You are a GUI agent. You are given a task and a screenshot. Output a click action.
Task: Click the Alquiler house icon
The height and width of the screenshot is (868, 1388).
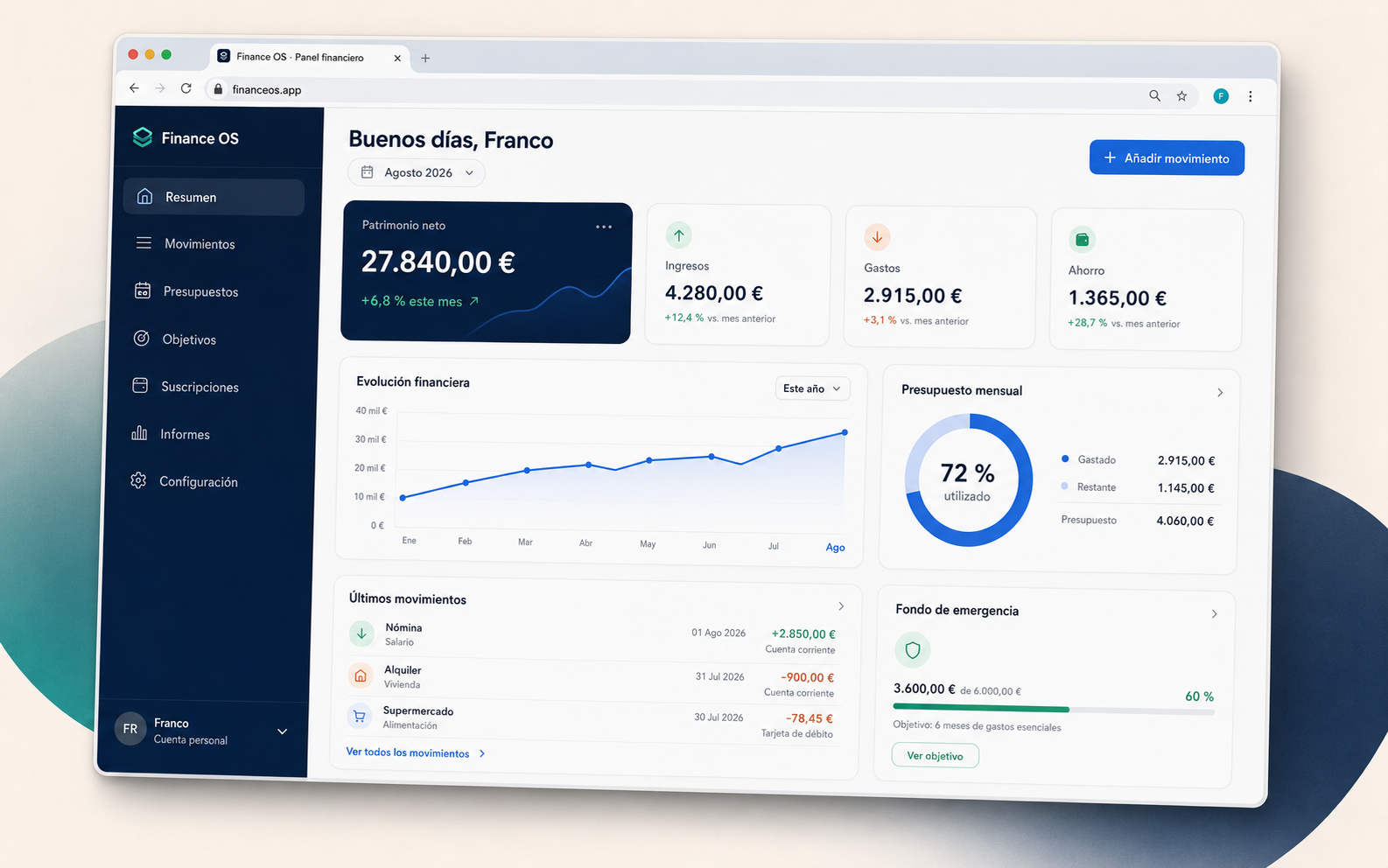coord(360,675)
